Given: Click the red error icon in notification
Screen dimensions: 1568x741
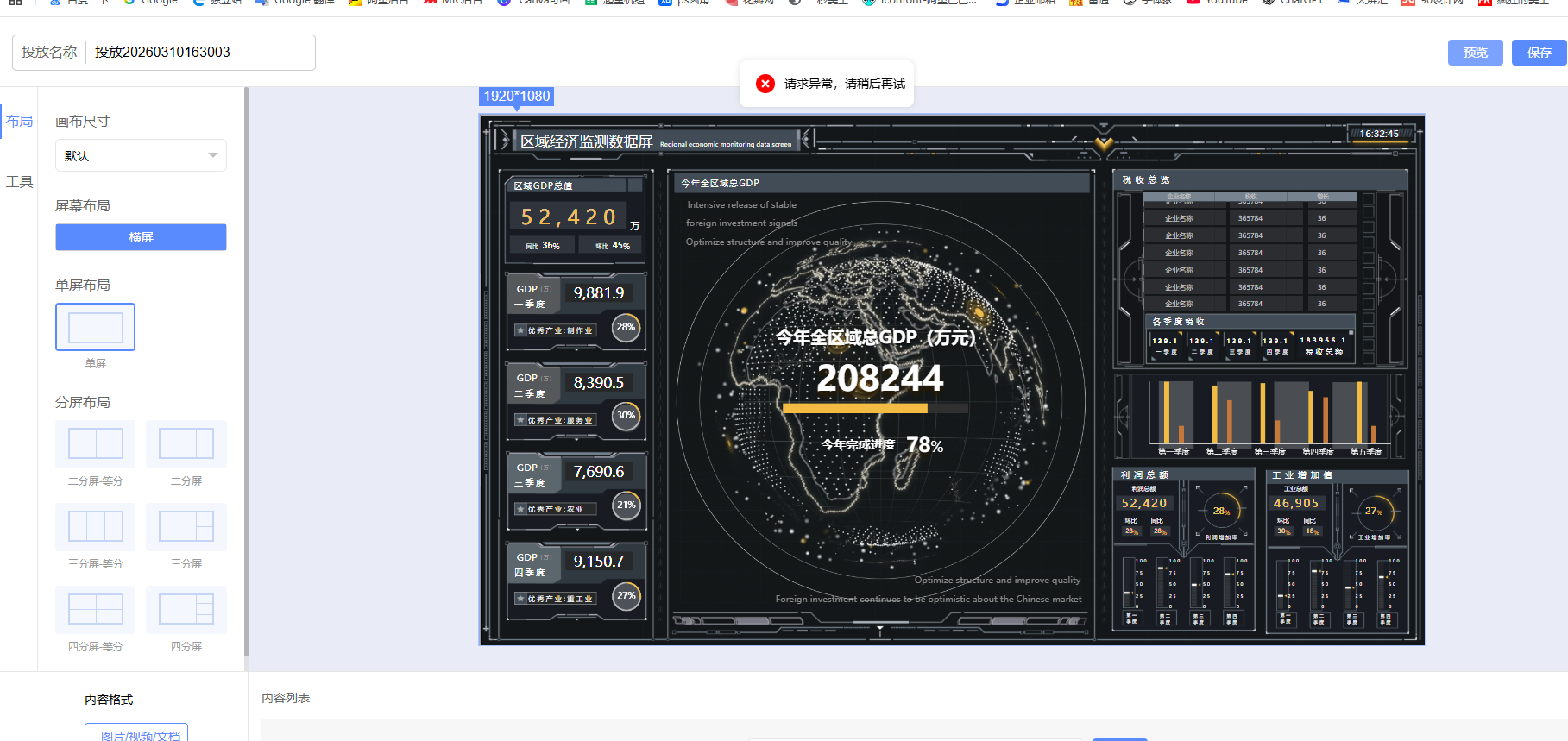Looking at the screenshot, I should pyautogui.click(x=765, y=84).
